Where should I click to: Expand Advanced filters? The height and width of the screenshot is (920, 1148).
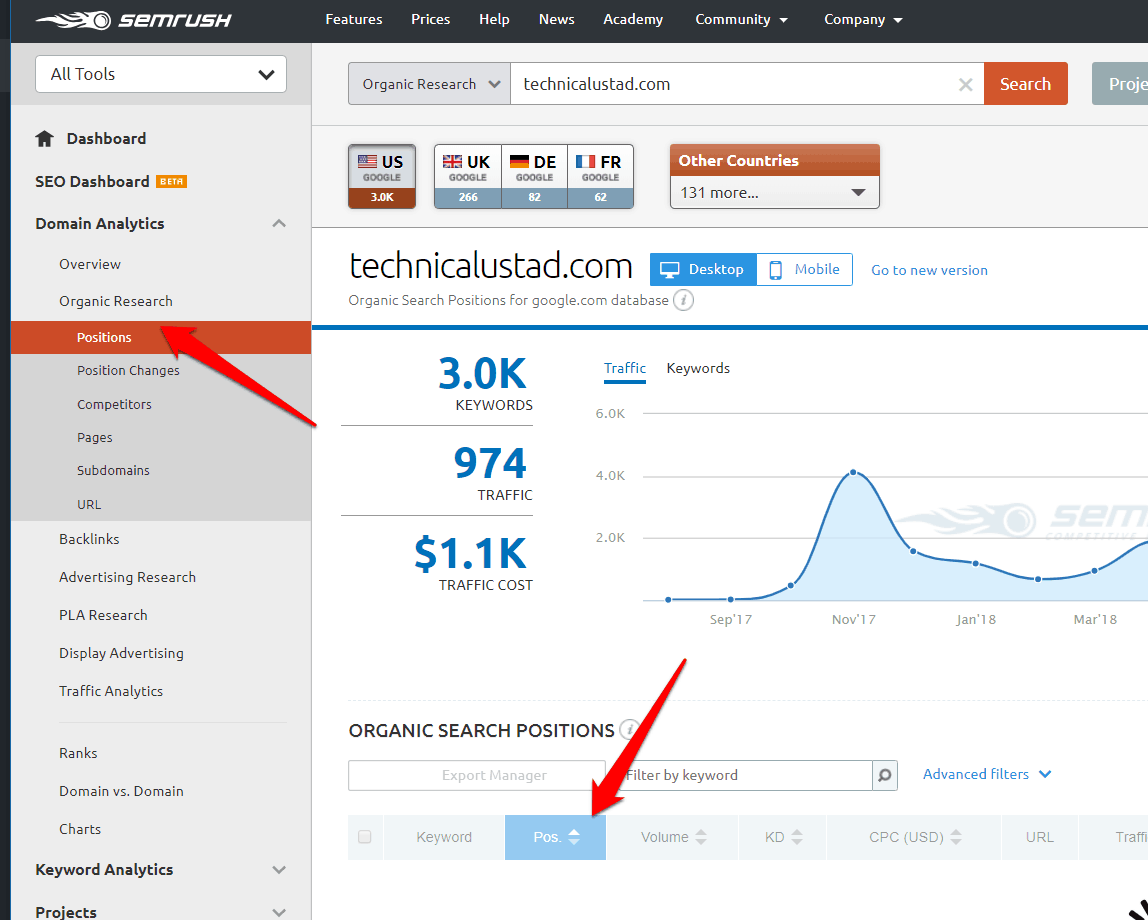[x=987, y=774]
